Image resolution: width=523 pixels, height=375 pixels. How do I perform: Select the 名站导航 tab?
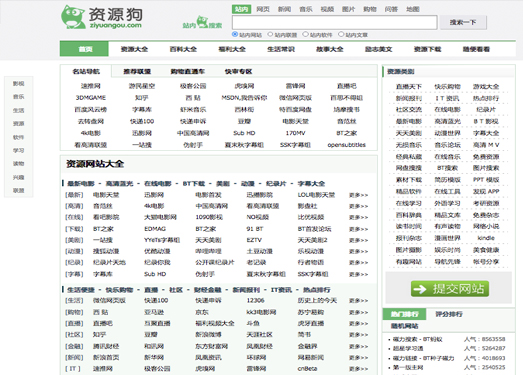point(86,71)
